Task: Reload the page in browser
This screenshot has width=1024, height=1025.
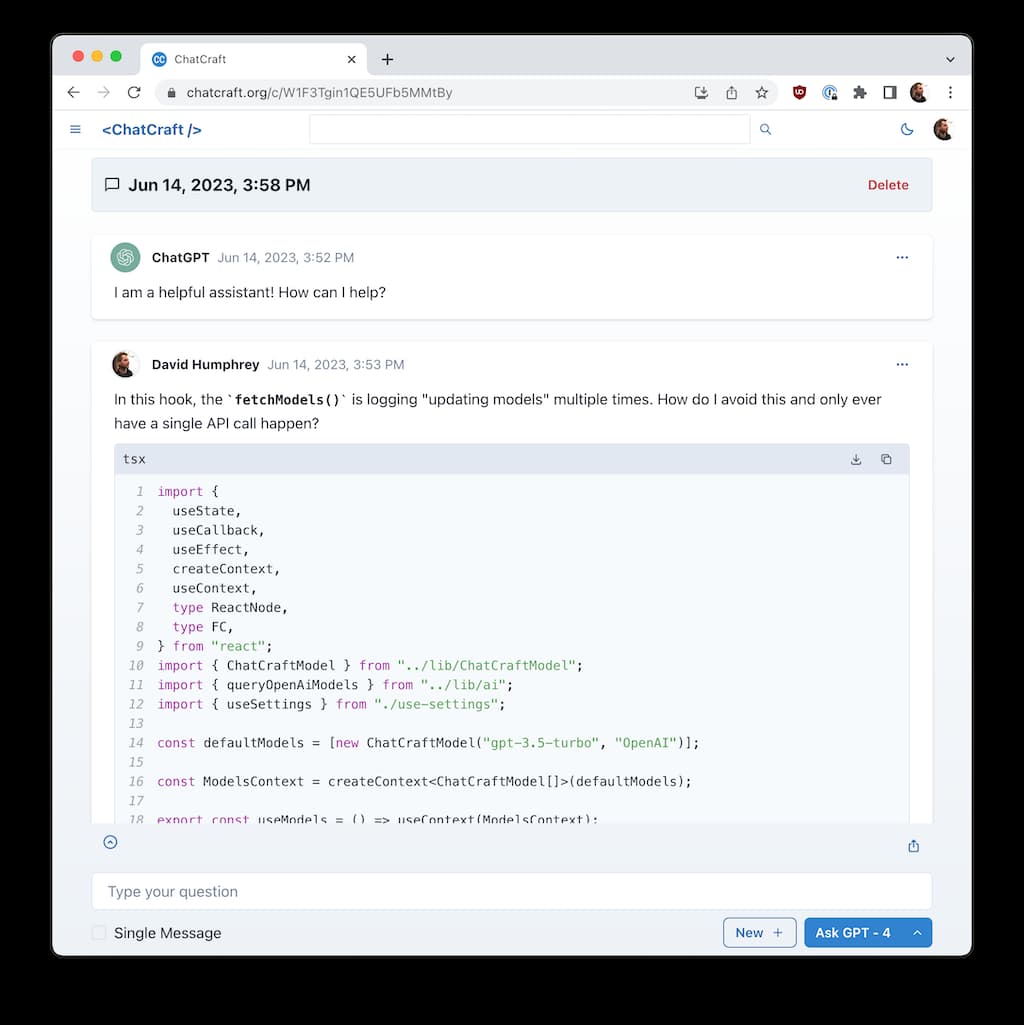Action: [x=134, y=93]
